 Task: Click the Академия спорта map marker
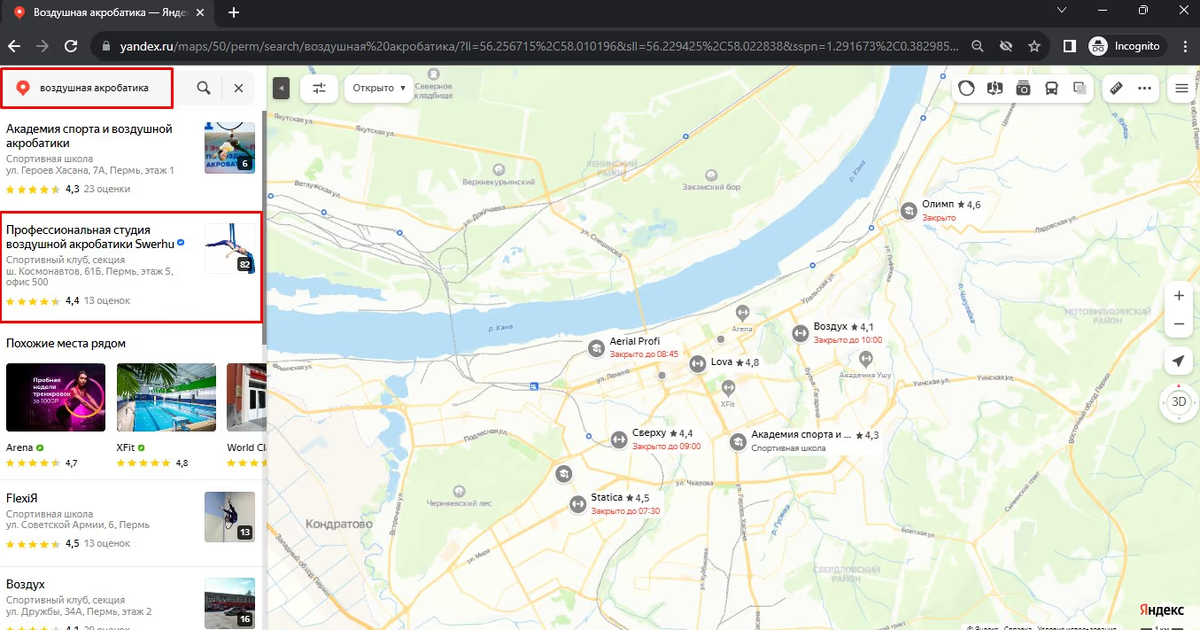[x=738, y=441]
